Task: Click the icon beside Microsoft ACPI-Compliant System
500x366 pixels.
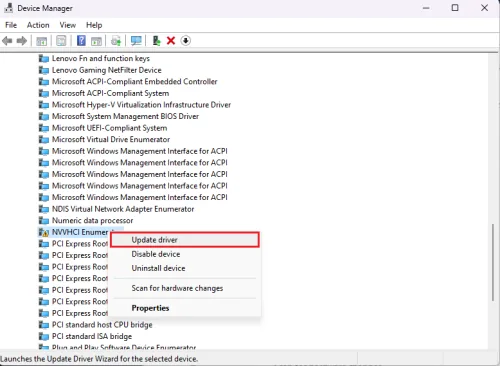Action: click(44, 93)
